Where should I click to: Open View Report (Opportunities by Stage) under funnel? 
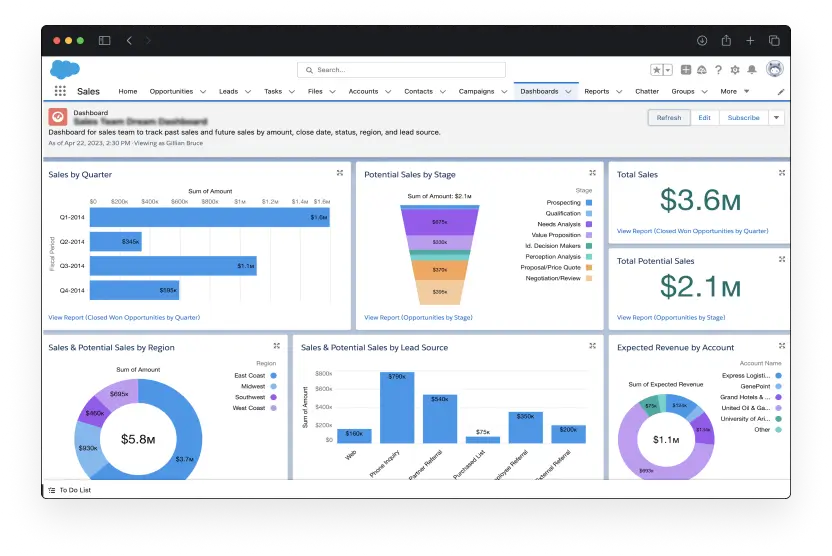pyautogui.click(x=418, y=317)
